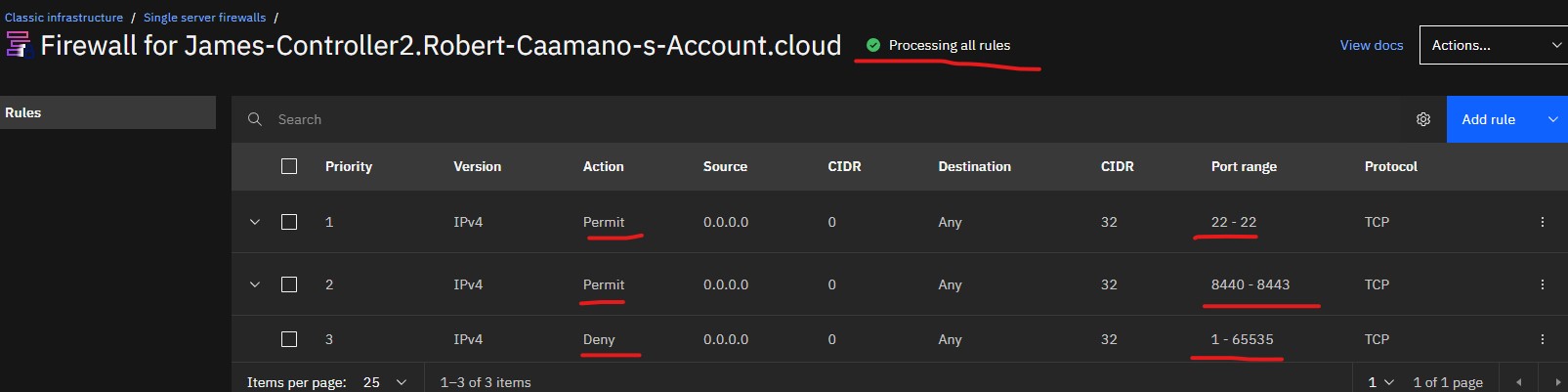Click the green Processing all rules status icon
This screenshot has width=1568, height=392.
[873, 45]
